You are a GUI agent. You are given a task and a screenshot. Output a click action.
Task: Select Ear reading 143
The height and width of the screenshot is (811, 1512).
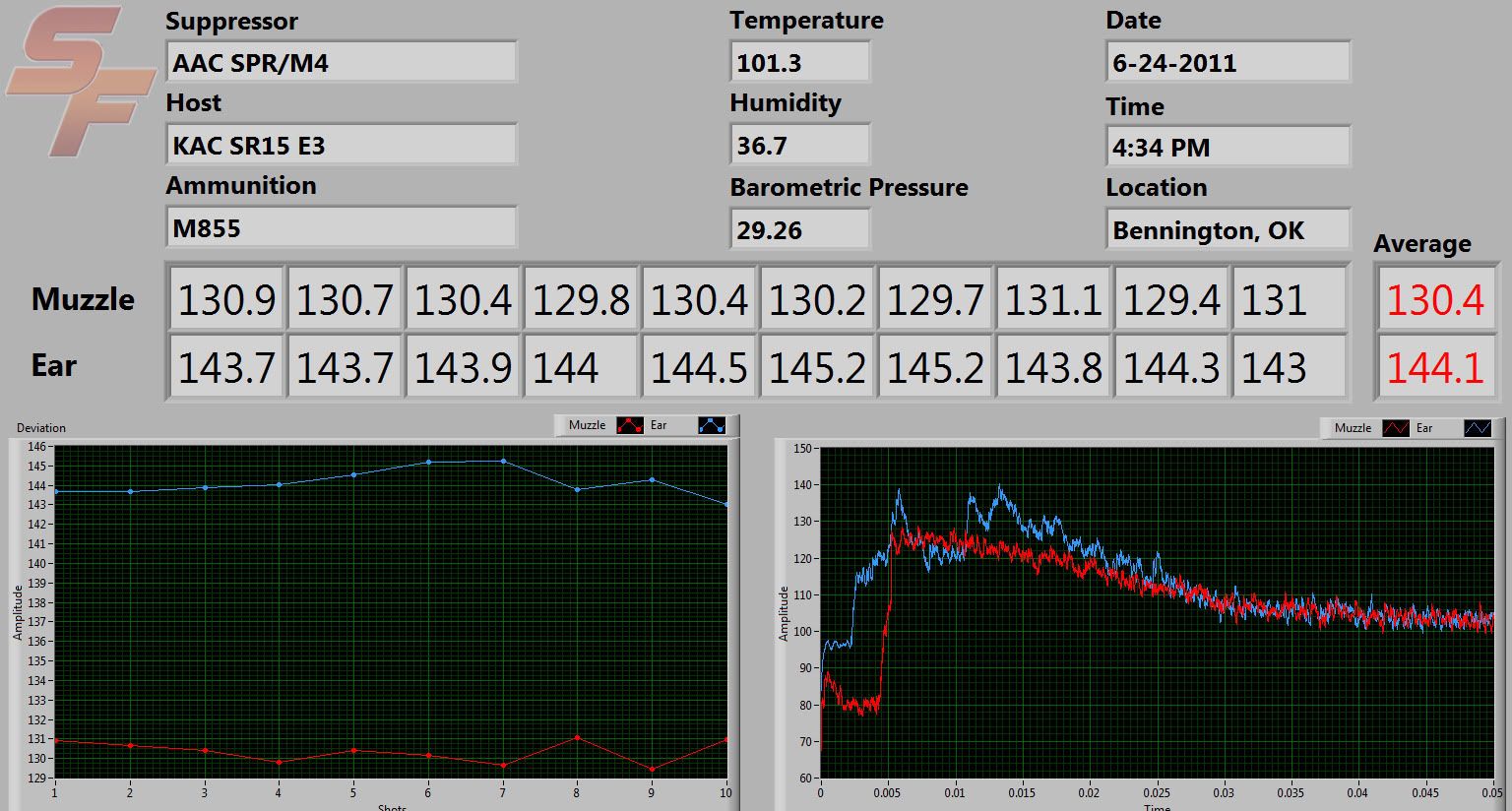click(x=1290, y=367)
